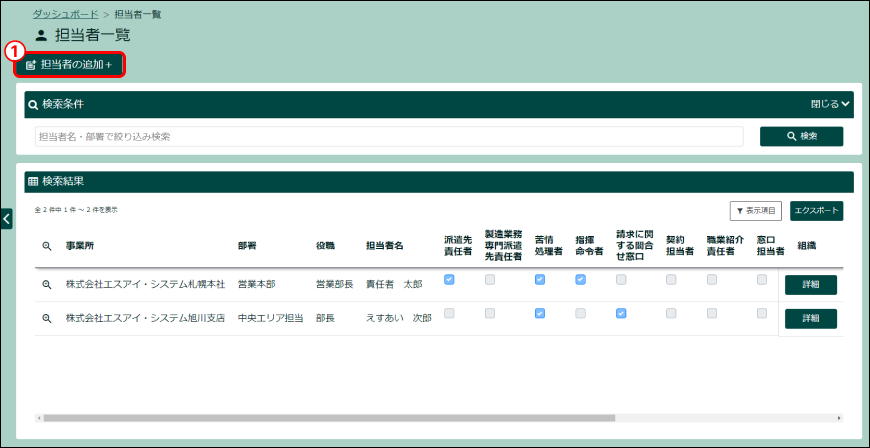Open 詳細 for えすあい 次郎
The height and width of the screenshot is (448, 870).
coord(811,319)
